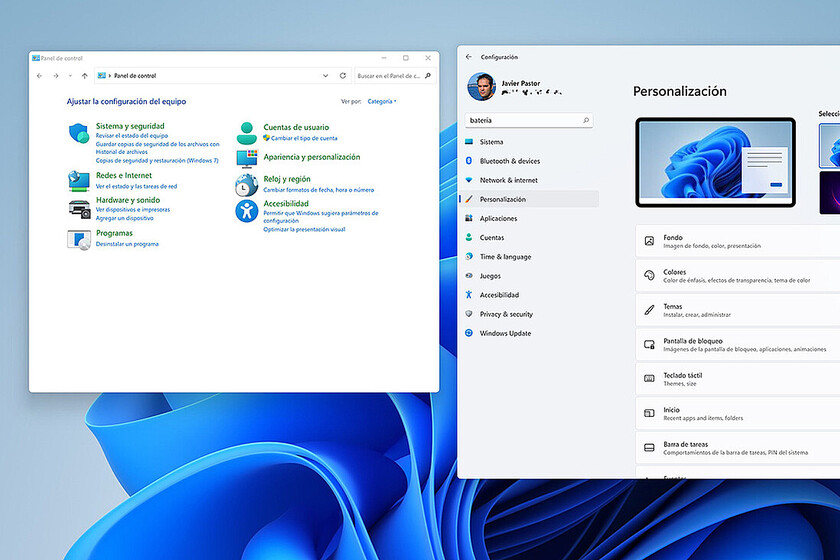Go back using Configuración back arrow

tap(469, 57)
